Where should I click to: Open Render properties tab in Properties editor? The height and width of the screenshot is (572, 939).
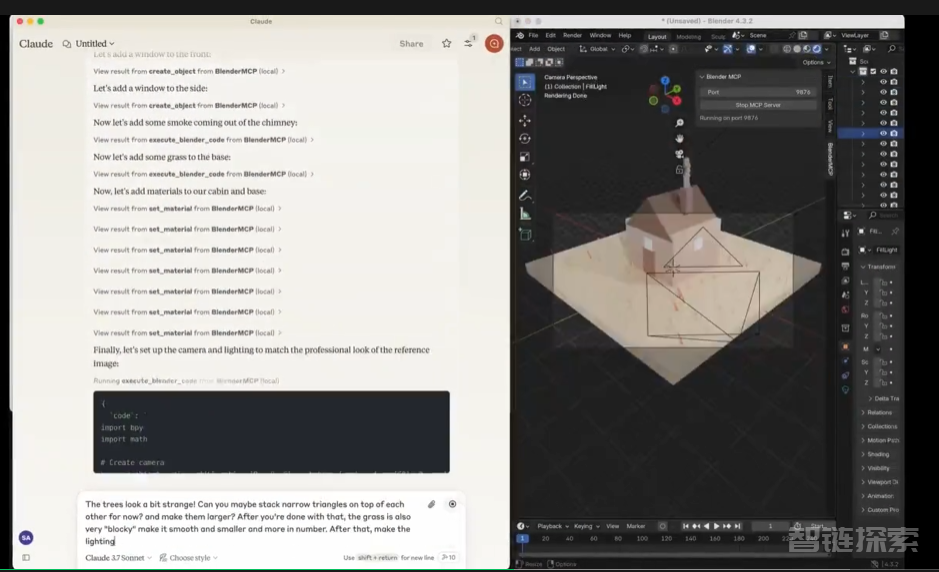click(x=845, y=252)
